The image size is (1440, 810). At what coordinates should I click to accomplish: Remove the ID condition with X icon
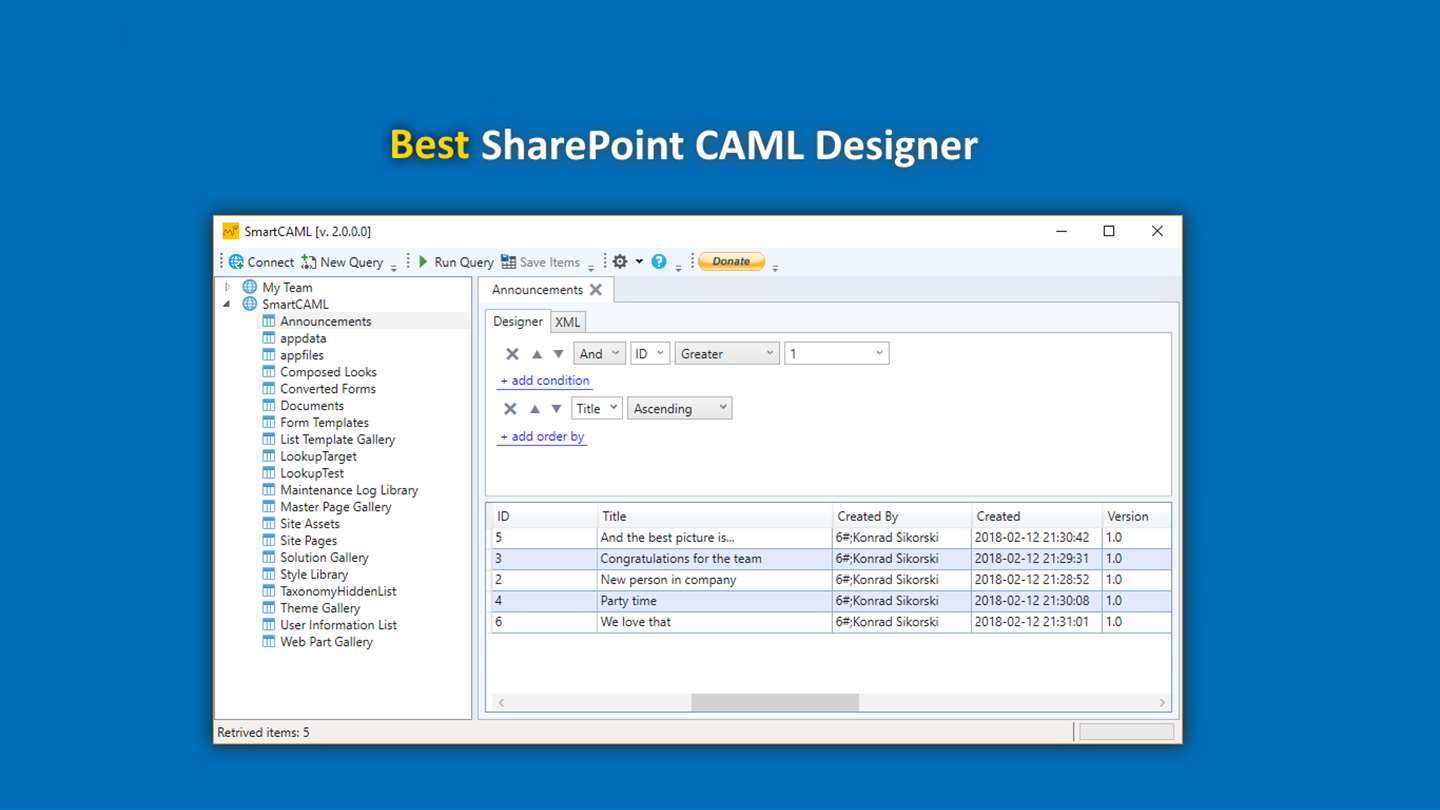tap(512, 354)
